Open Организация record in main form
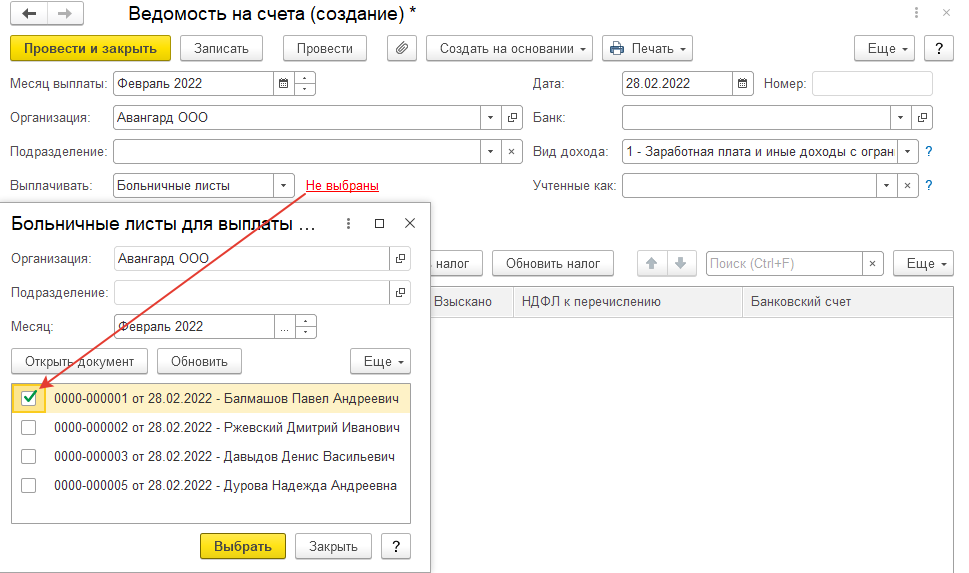The height and width of the screenshot is (573, 969). pos(512,117)
